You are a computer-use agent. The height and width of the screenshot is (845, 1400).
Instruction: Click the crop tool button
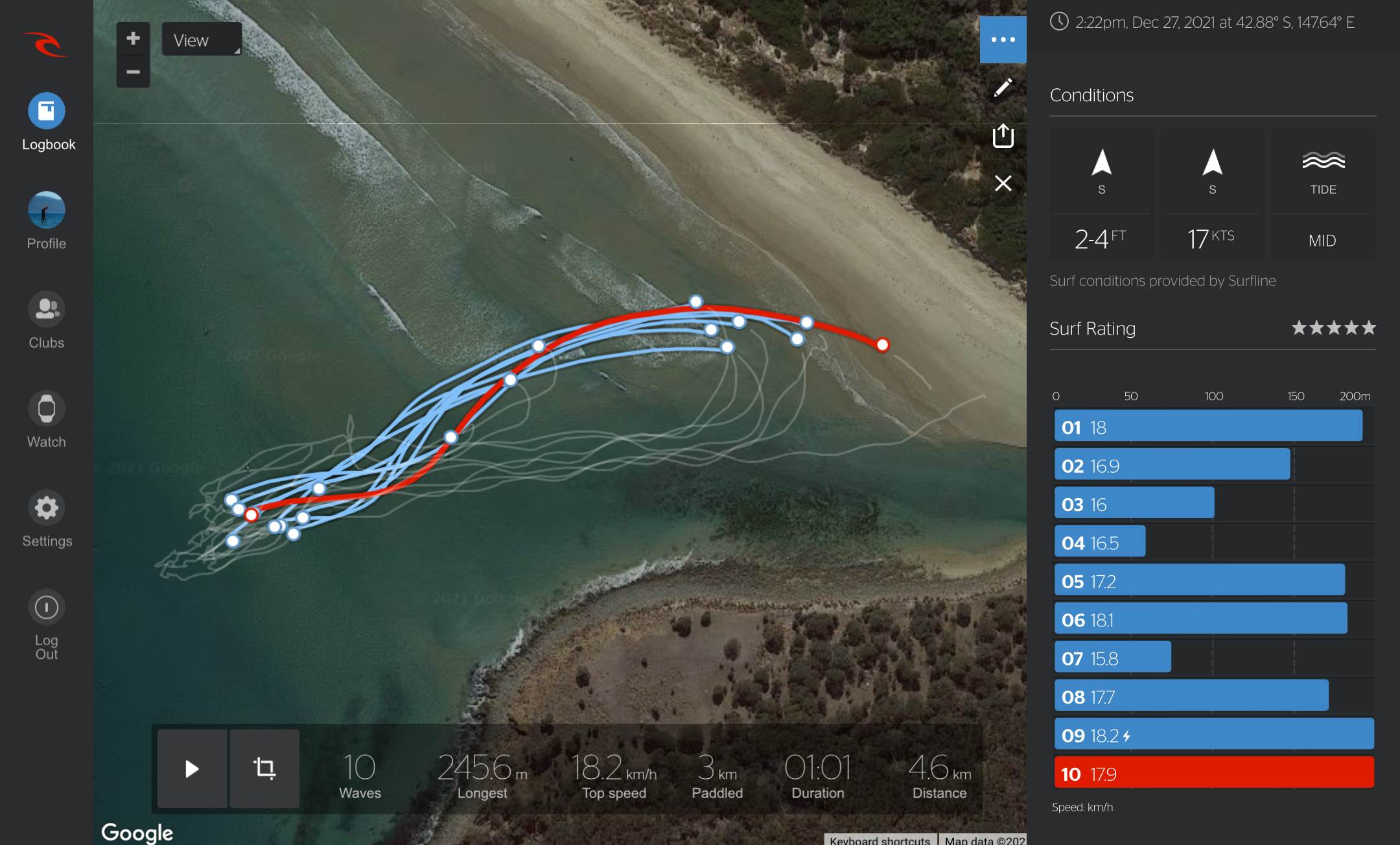click(264, 768)
